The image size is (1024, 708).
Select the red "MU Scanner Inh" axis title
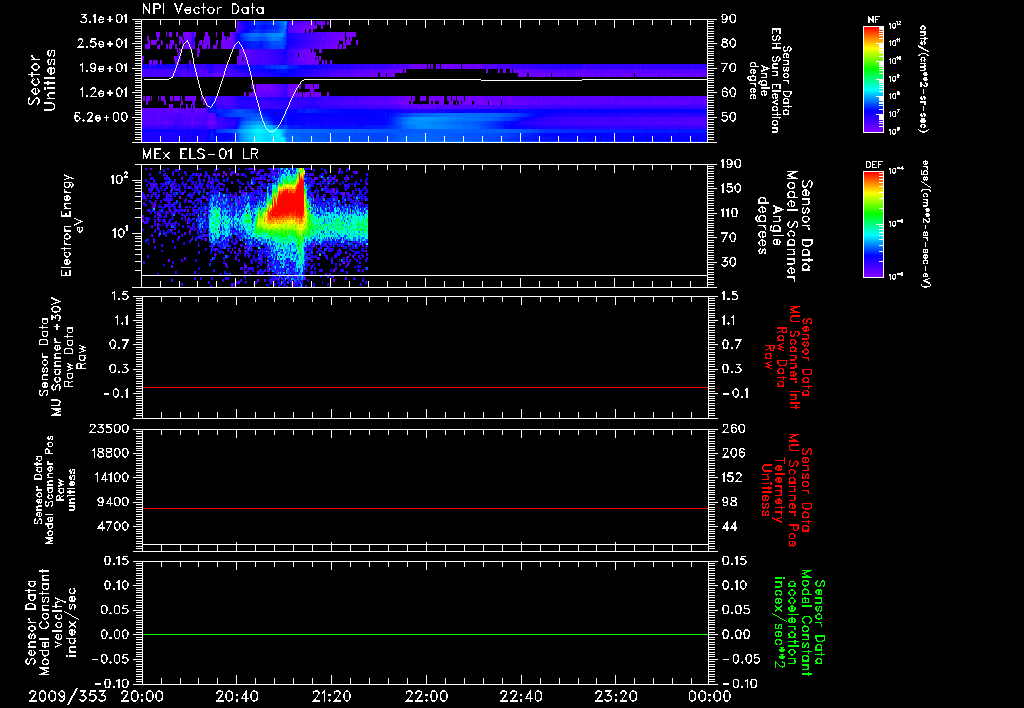(789, 357)
